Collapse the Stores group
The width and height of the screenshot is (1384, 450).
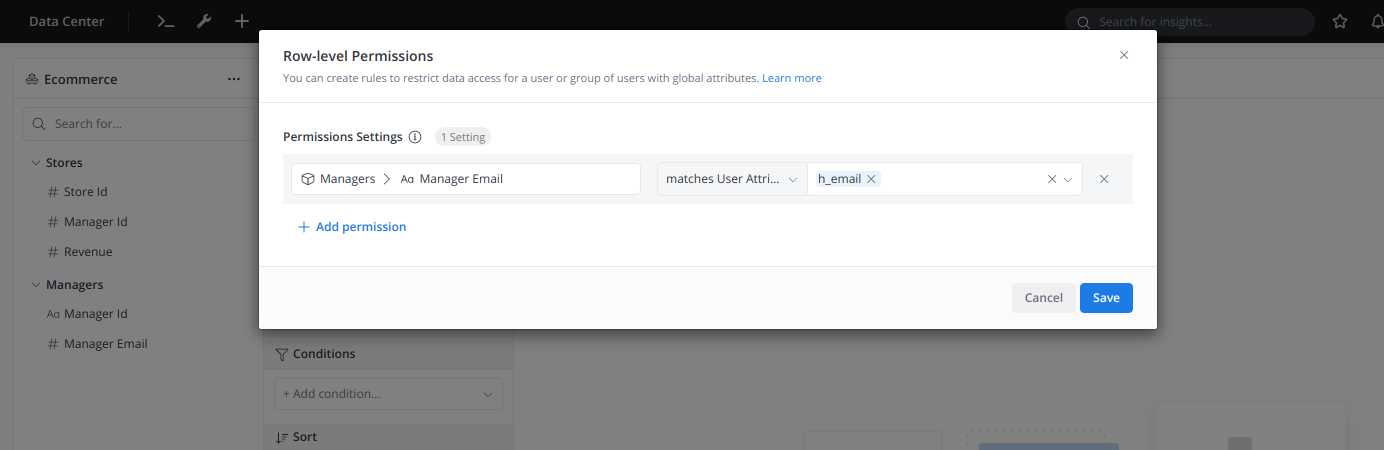coord(36,163)
